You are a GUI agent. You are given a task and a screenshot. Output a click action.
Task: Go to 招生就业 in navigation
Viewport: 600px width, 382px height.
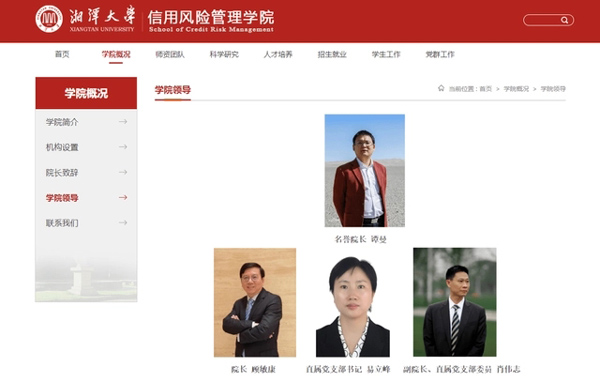(x=332, y=54)
